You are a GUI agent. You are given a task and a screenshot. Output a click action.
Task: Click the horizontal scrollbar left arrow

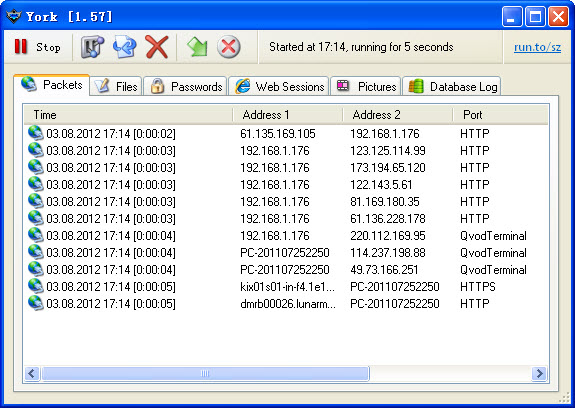click(32, 374)
